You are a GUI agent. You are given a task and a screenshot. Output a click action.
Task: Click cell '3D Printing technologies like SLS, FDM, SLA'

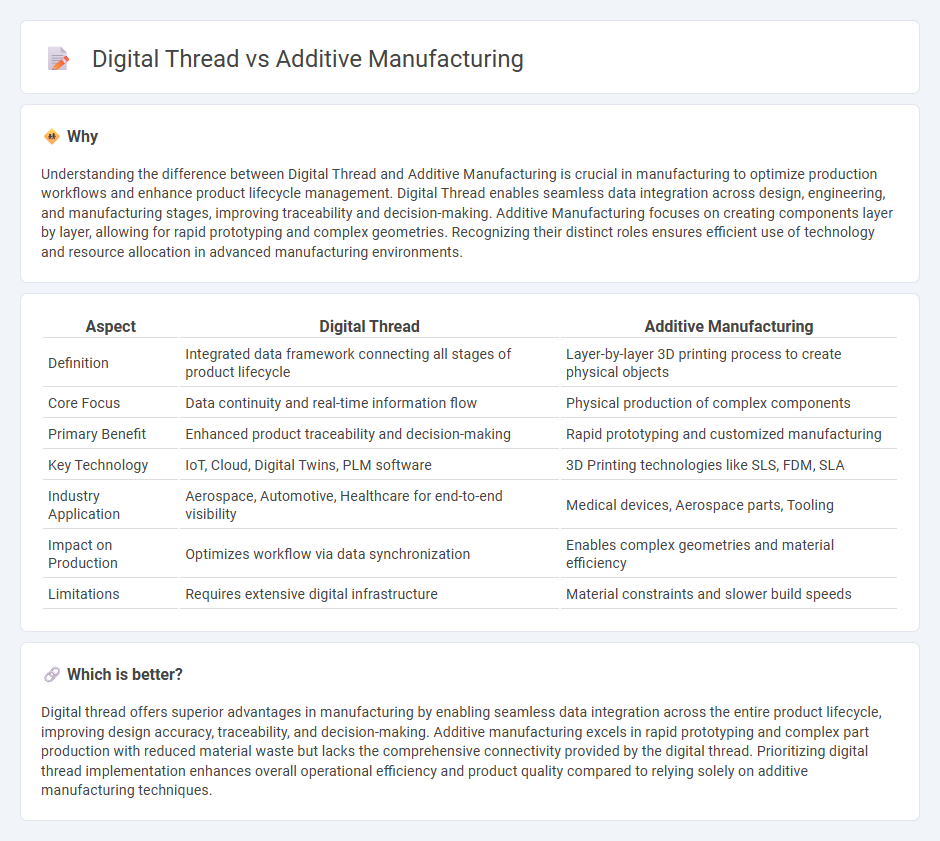pos(729,466)
